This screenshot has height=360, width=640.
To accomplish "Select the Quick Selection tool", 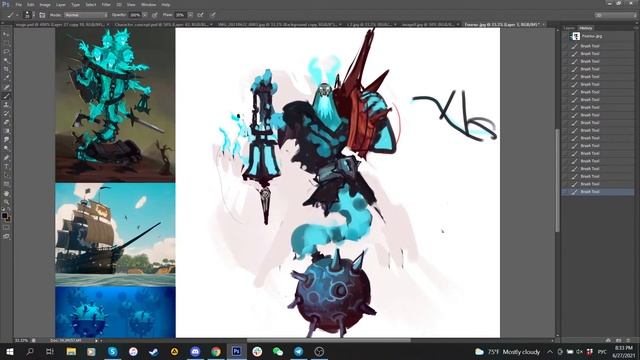I will pyautogui.click(x=6, y=61).
